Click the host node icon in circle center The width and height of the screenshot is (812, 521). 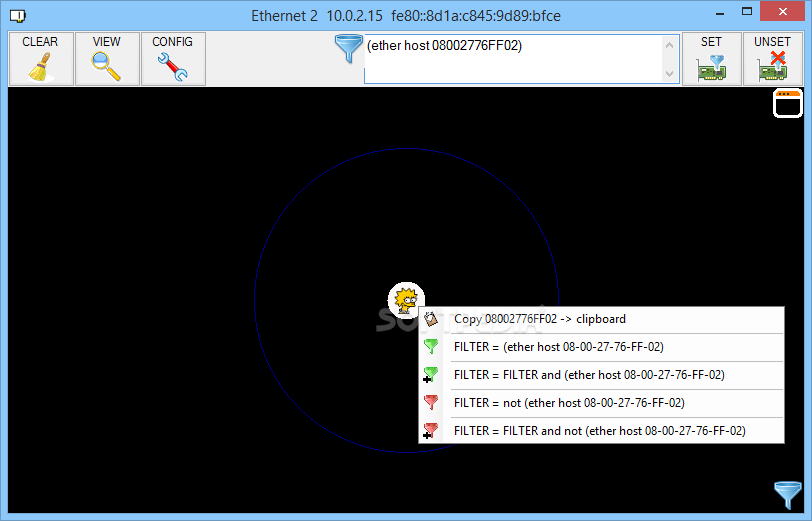click(x=406, y=300)
